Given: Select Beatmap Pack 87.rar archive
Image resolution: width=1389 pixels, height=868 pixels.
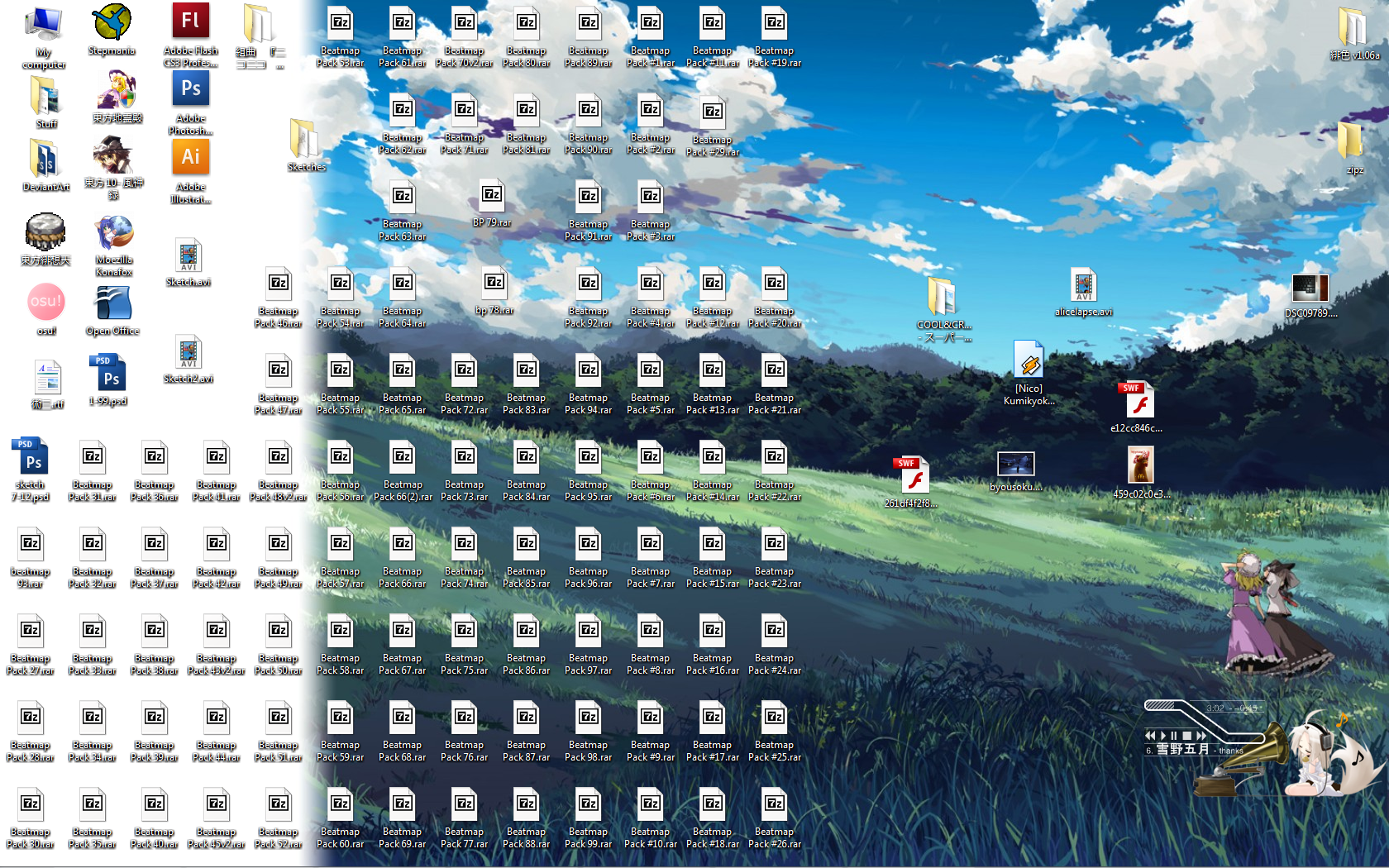Looking at the screenshot, I should point(527,732).
